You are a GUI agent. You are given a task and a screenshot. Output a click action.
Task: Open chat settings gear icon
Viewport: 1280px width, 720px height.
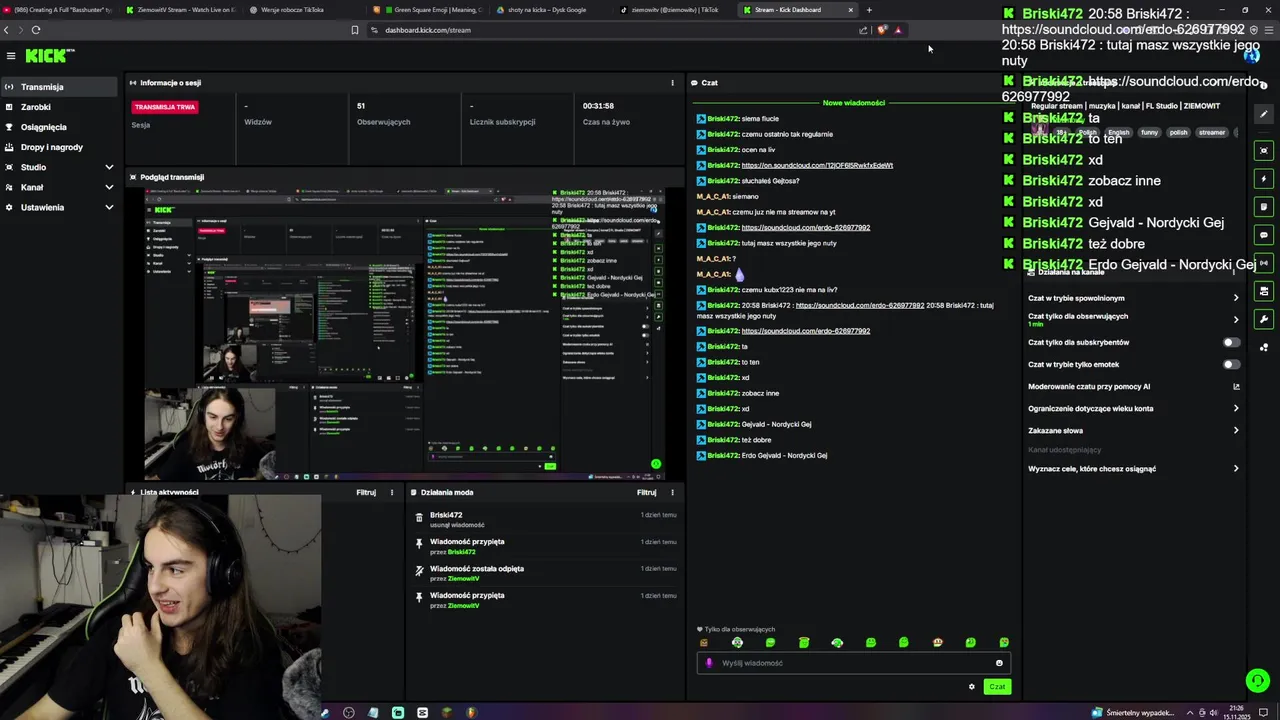971,687
